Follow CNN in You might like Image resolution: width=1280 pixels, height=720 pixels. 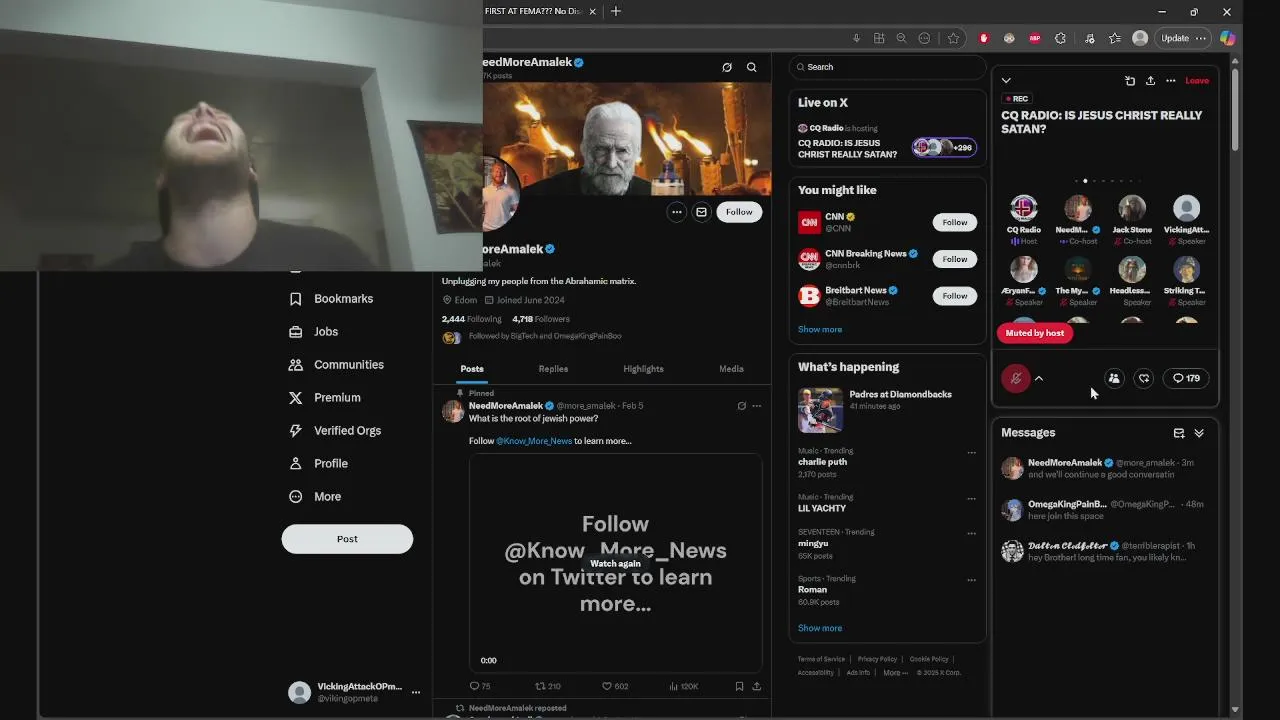(x=955, y=222)
